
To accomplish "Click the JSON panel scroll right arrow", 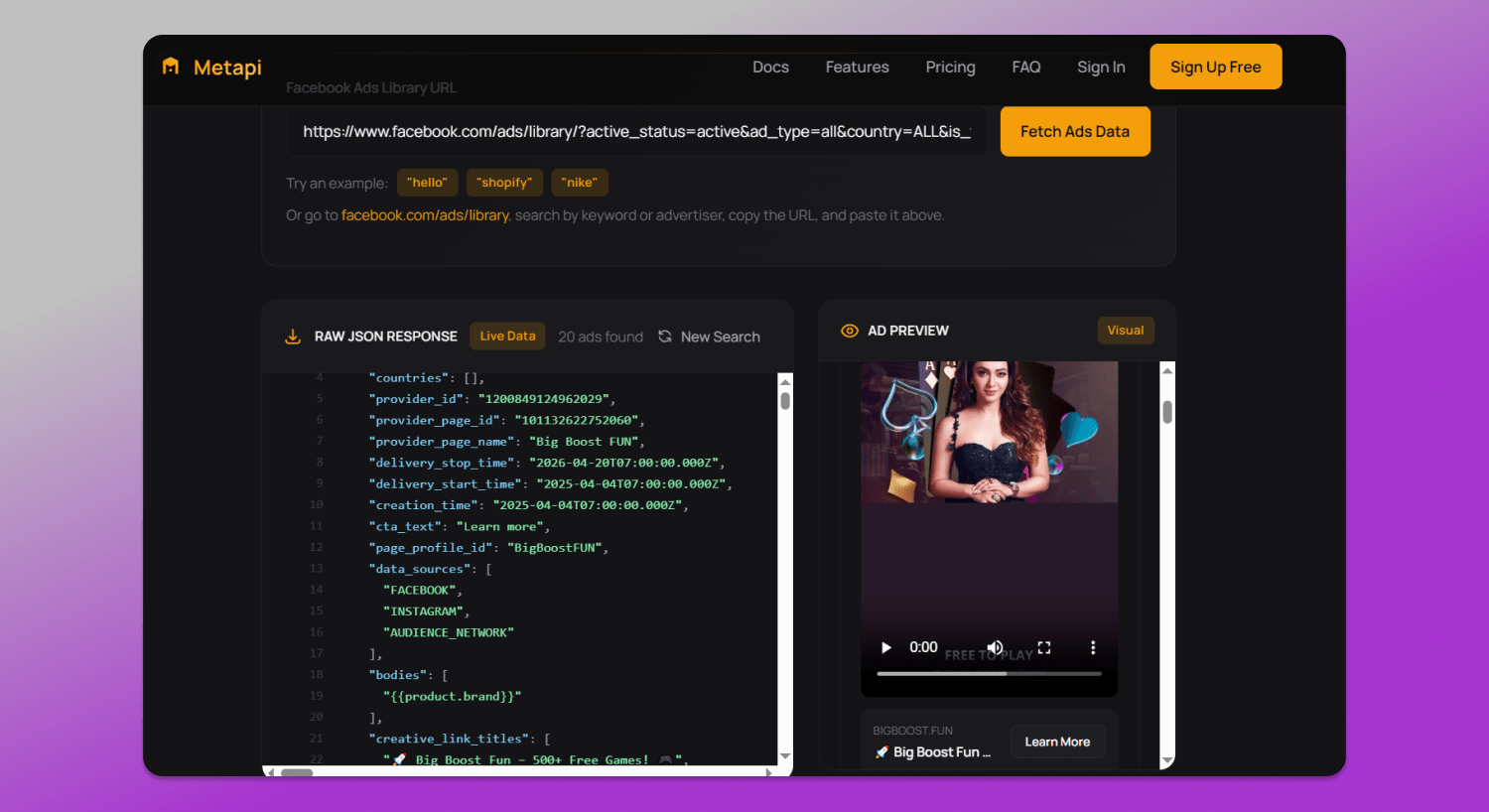I will [x=770, y=771].
